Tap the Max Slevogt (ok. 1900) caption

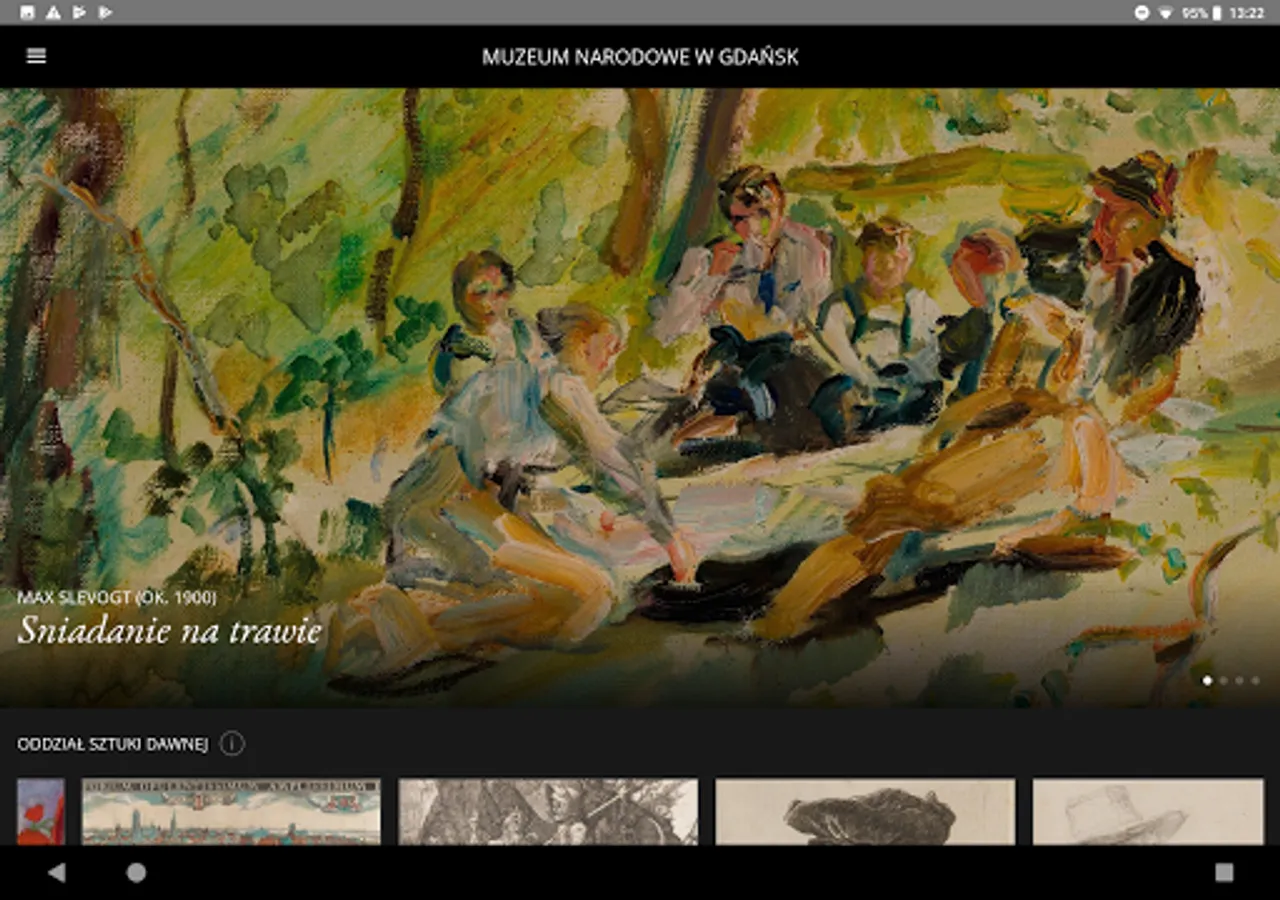(x=117, y=598)
